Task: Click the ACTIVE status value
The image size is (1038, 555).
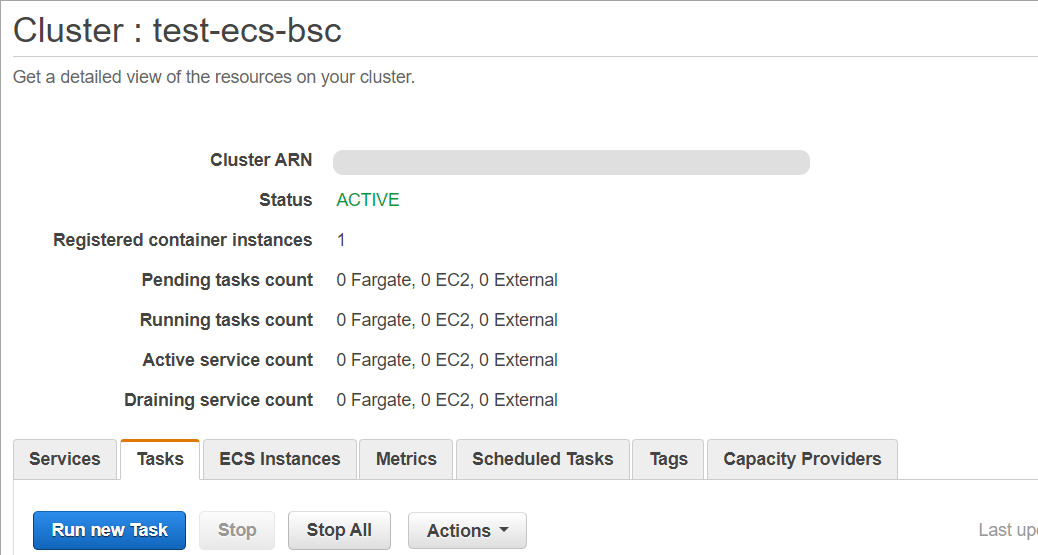Action: pyautogui.click(x=367, y=200)
